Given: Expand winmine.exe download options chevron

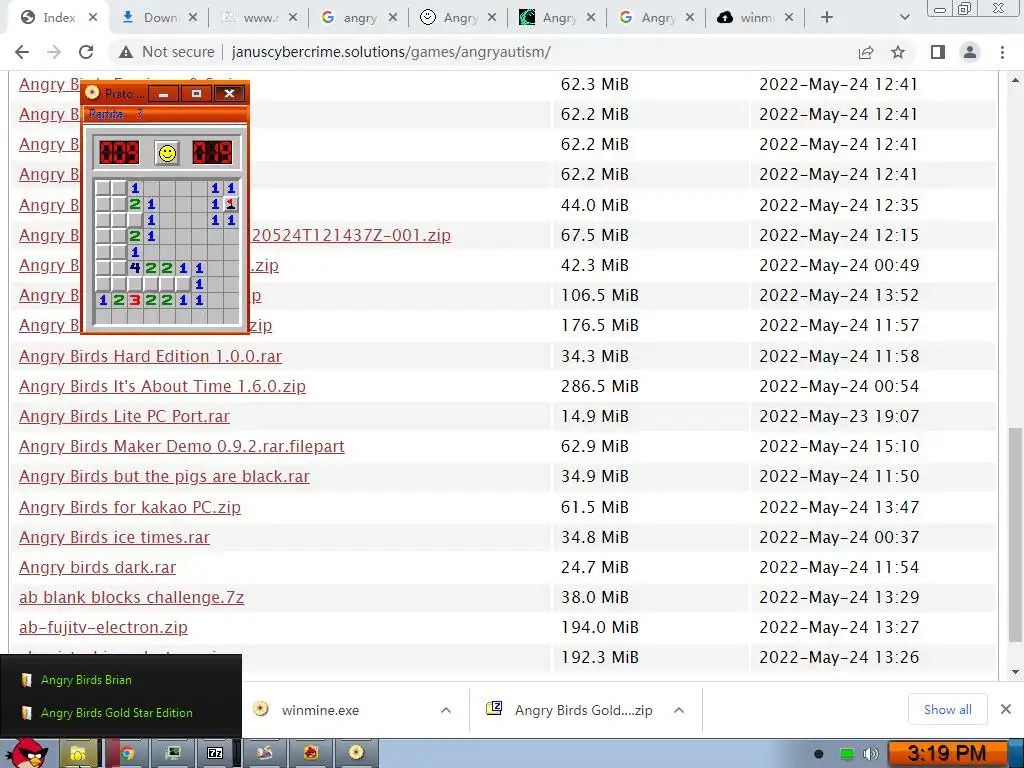Looking at the screenshot, I should (x=446, y=710).
